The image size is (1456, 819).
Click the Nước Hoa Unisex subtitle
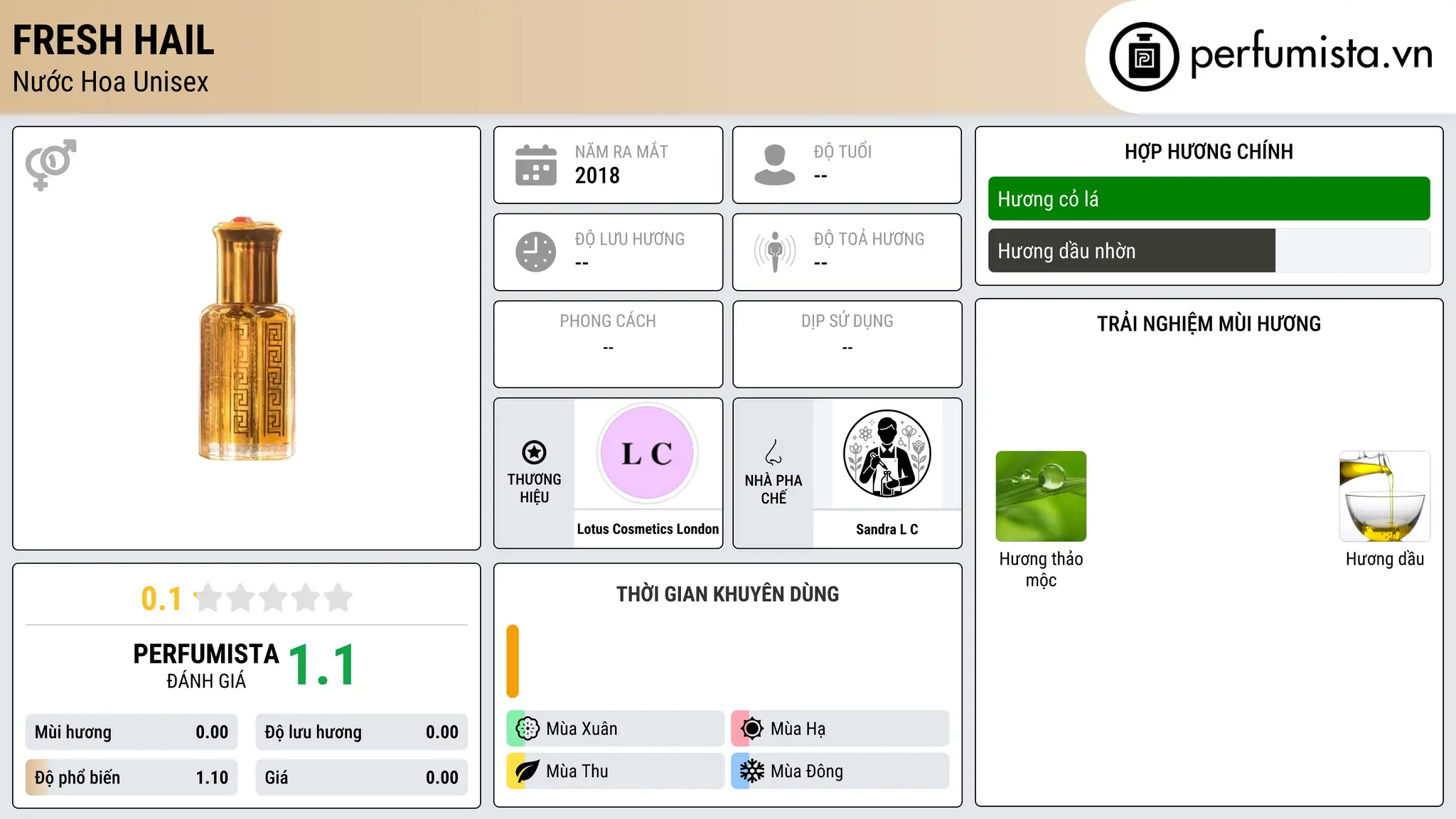point(110,82)
